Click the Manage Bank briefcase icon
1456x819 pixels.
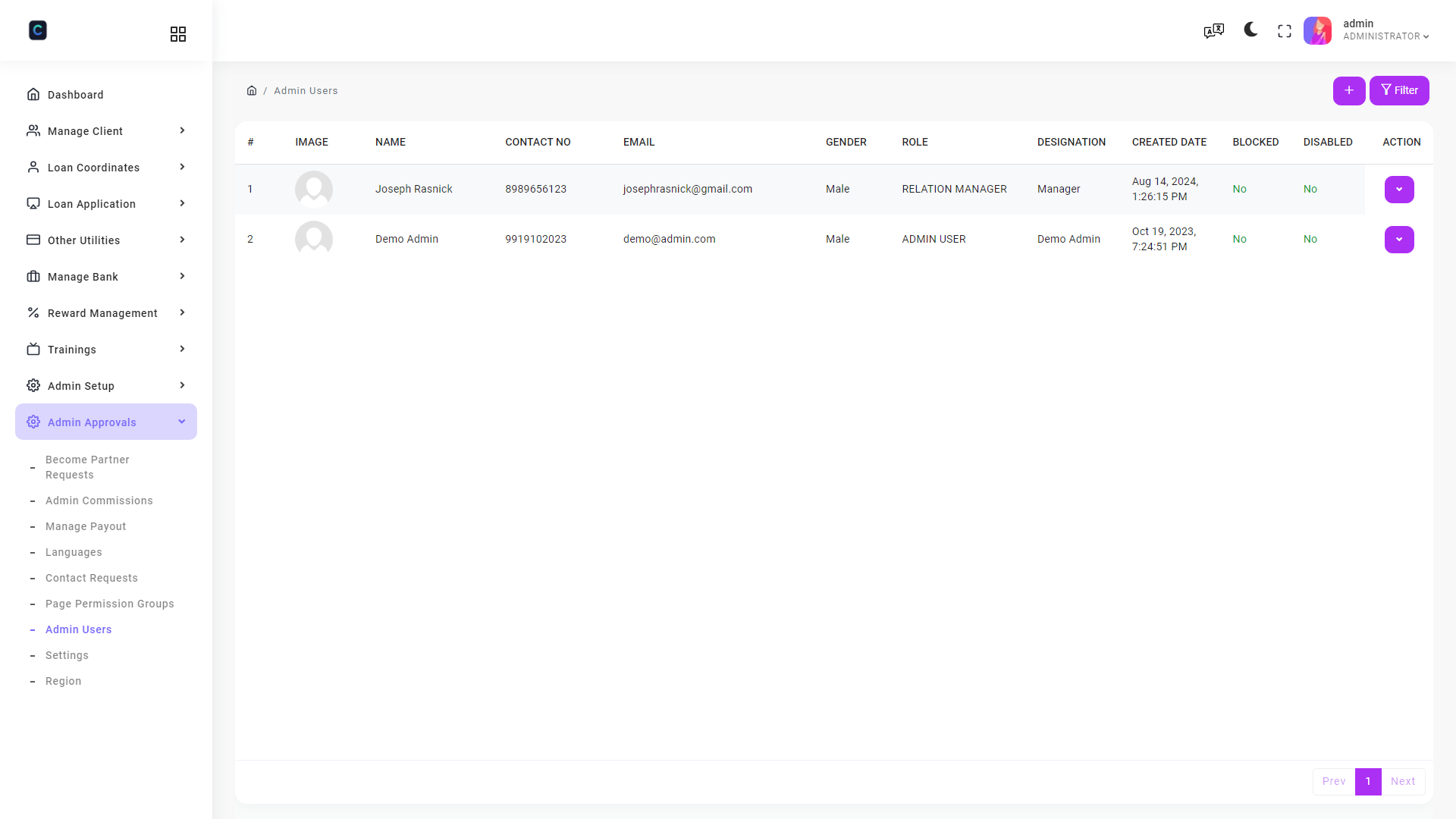tap(33, 276)
